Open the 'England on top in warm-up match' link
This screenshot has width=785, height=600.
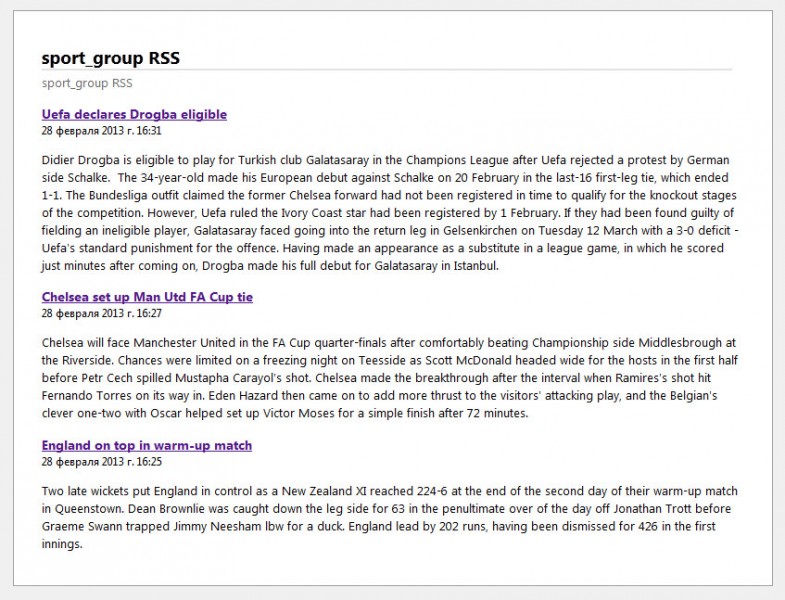[x=147, y=445]
